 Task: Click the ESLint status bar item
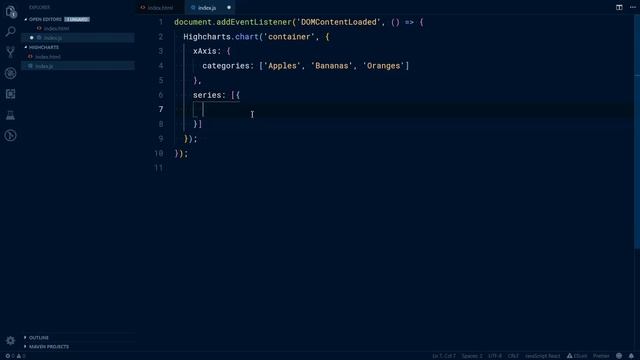[577, 356]
